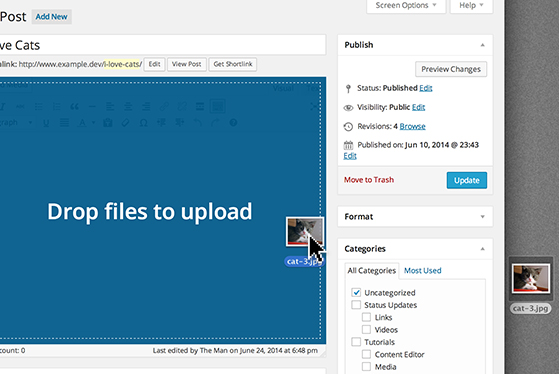Click the cat-3.jpg desktop file label
The image size is (559, 374).
(x=530, y=308)
